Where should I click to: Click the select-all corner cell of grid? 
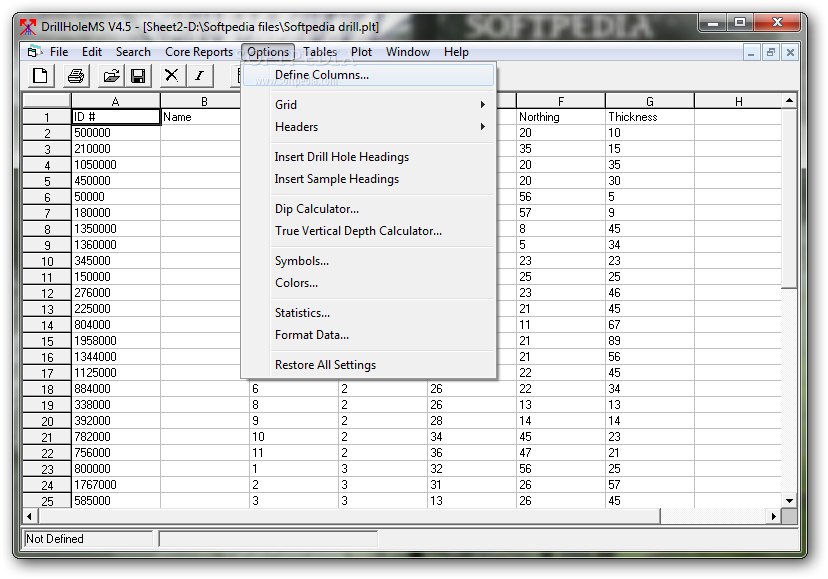(x=46, y=101)
